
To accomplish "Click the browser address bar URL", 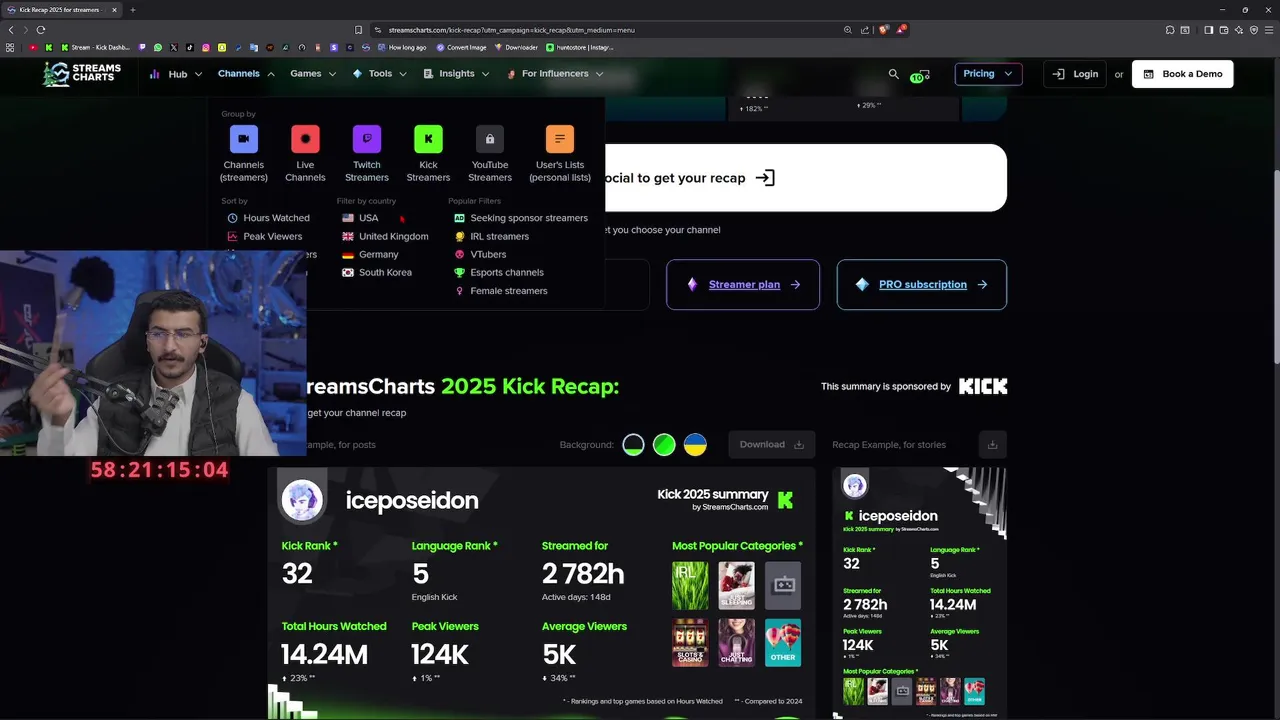I will (x=511, y=30).
